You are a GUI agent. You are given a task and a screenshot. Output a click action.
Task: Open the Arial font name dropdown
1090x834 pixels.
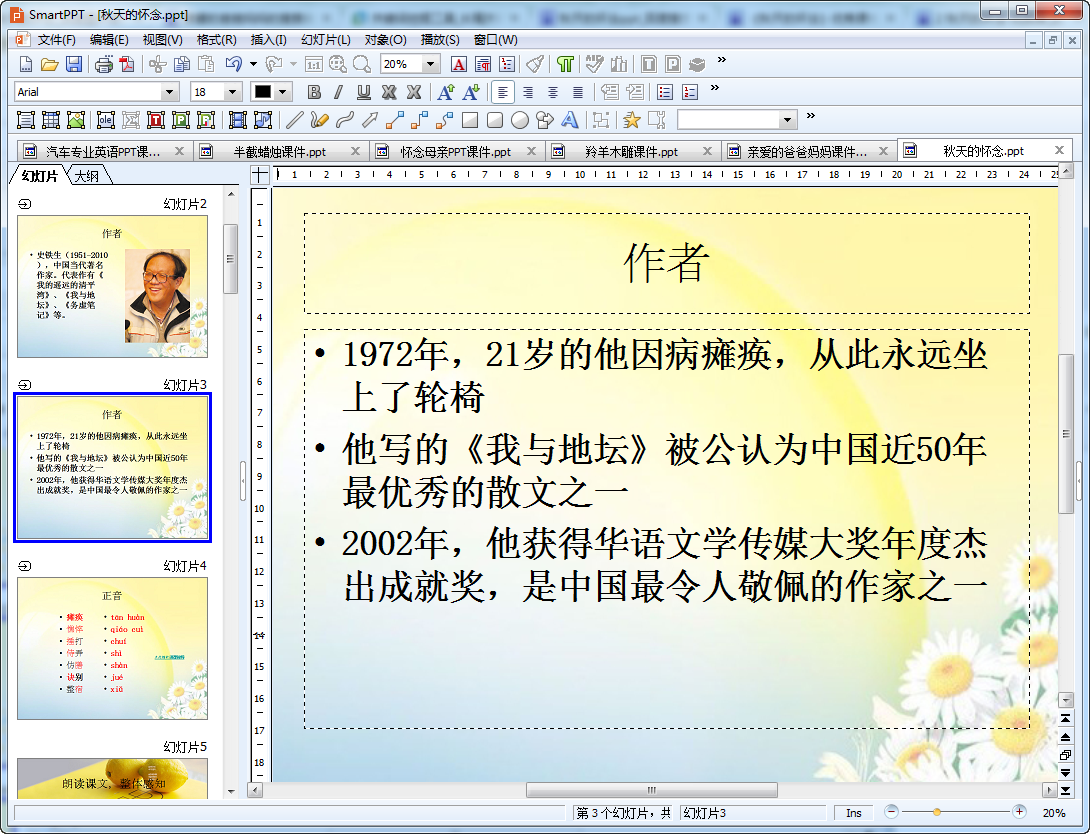[168, 92]
